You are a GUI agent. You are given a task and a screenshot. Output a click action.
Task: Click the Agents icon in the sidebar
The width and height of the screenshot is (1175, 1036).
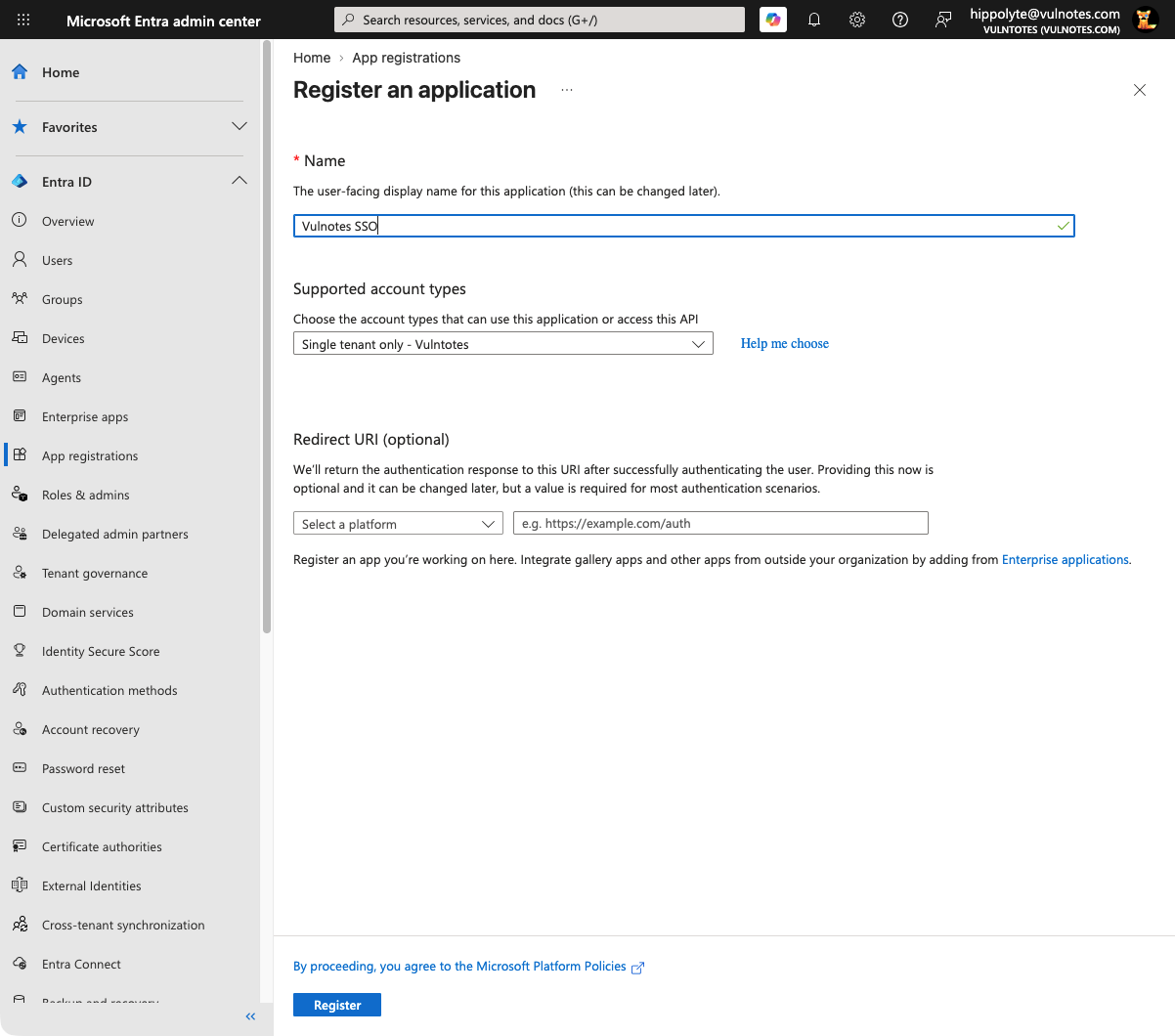tap(20, 376)
